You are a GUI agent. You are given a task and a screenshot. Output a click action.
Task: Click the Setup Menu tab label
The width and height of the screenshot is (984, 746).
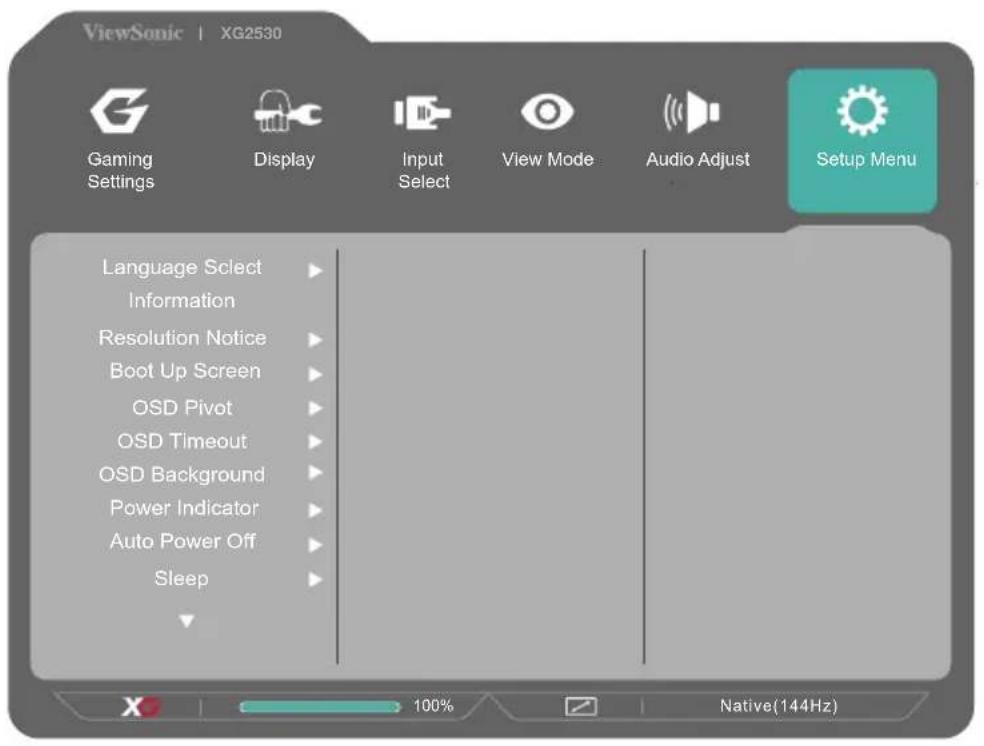coord(866,159)
